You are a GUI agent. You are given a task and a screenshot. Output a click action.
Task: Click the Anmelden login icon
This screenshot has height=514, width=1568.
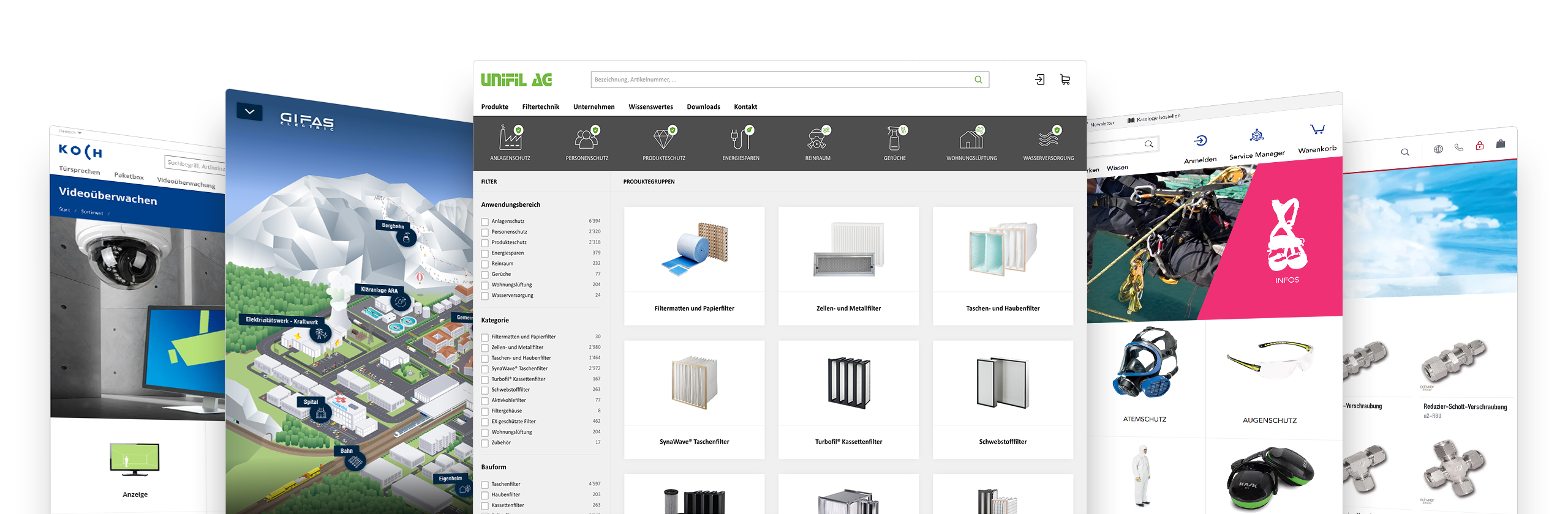pos(1200,141)
